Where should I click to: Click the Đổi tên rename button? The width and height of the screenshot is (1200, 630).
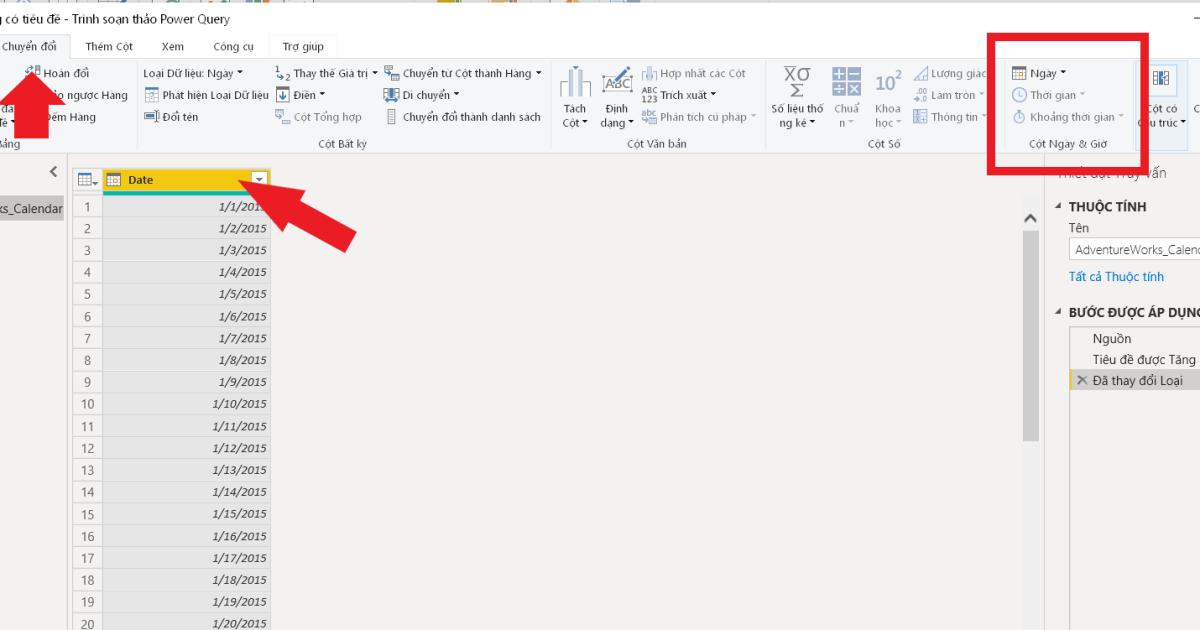coord(172,117)
